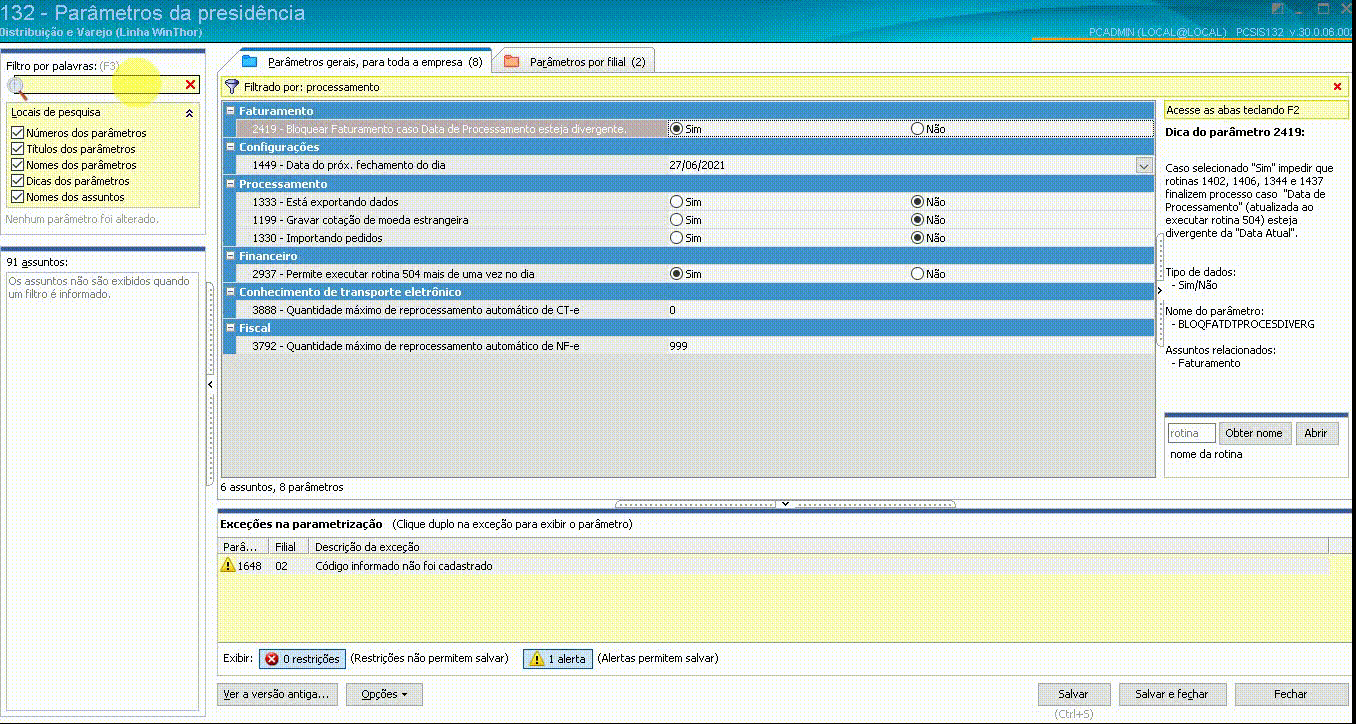This screenshot has width=1356, height=724.
Task: Click 'Acesse as abas teclando F2' hint bar
Action: tap(1255, 110)
